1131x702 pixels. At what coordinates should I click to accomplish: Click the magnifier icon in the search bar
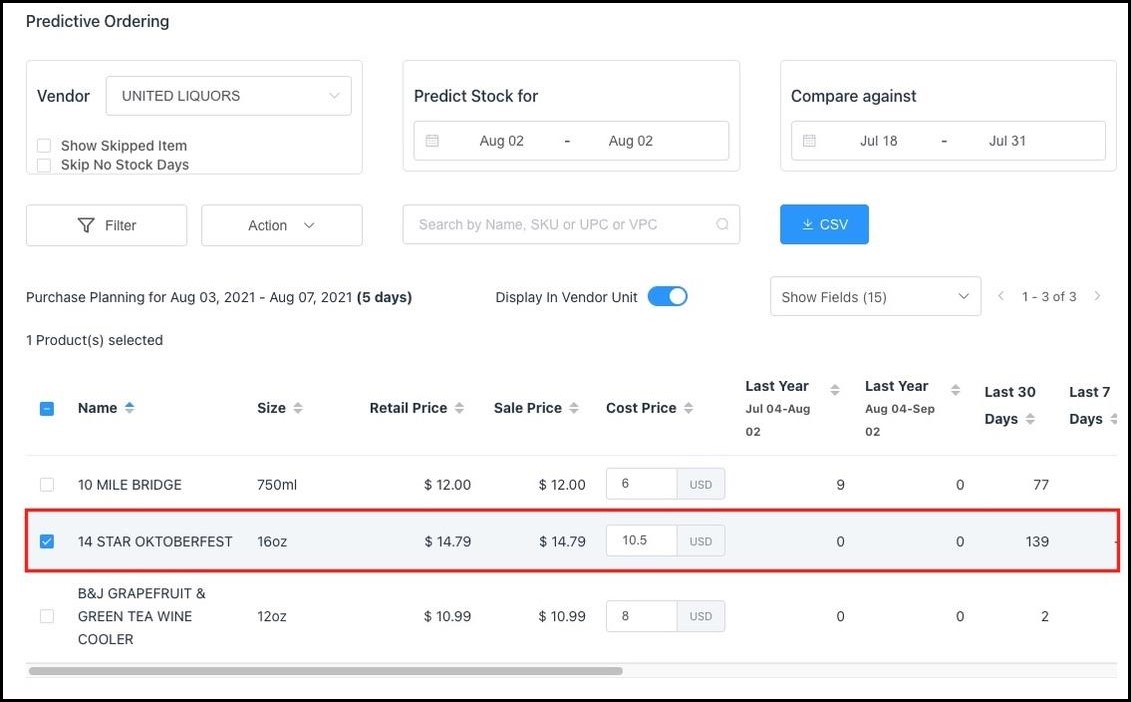(x=722, y=224)
